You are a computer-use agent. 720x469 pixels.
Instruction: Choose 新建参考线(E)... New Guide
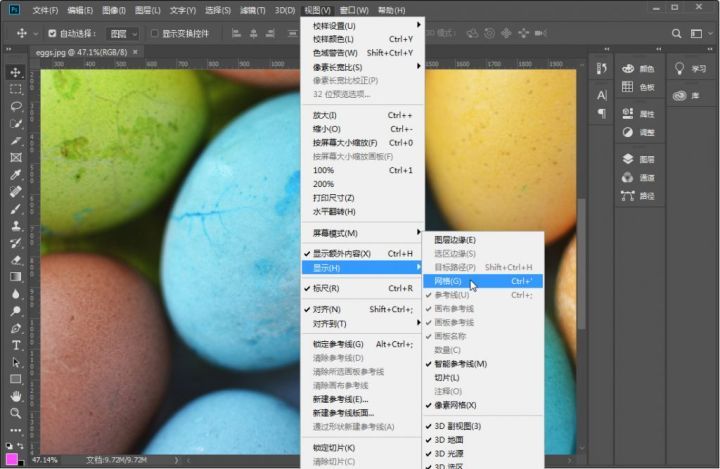(x=363, y=399)
